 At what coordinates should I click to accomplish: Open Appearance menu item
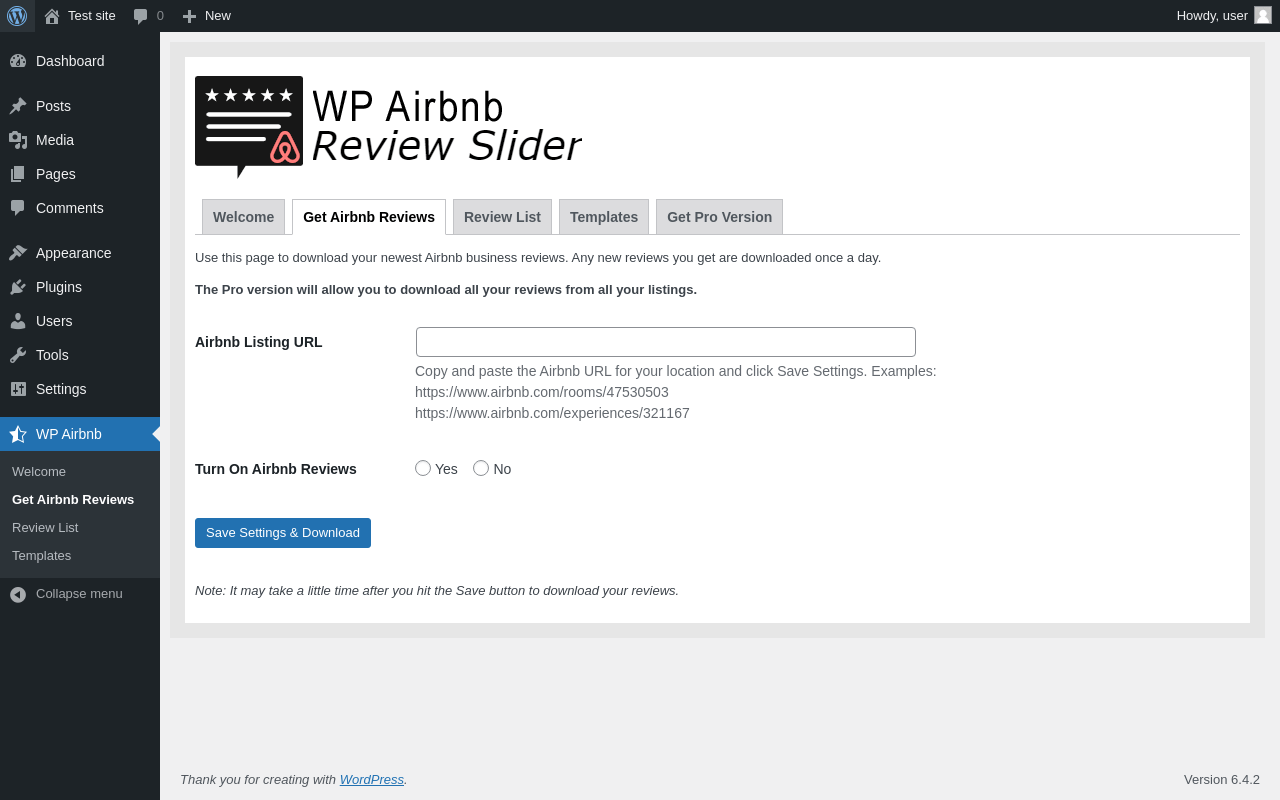click(74, 253)
